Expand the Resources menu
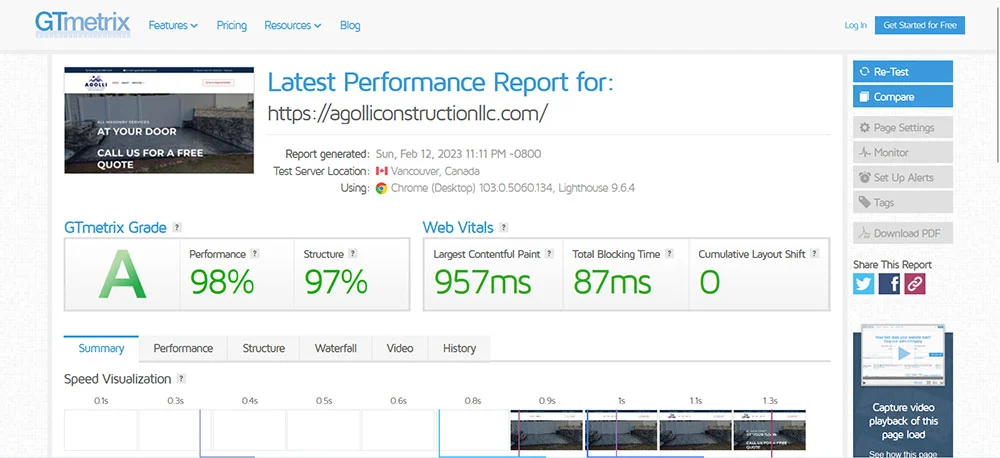Screen dimensions: 1000x458 coord(293,26)
